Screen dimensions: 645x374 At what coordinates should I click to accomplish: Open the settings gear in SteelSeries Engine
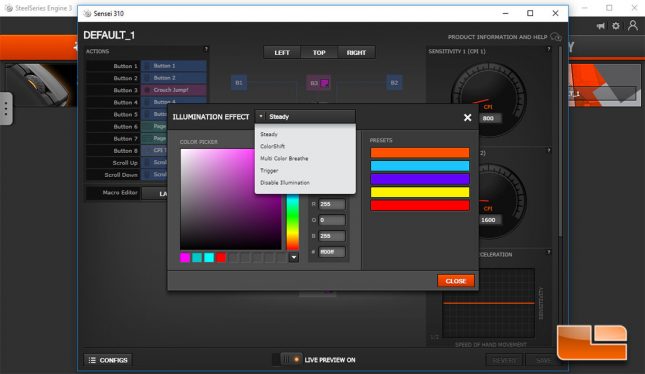[x=616, y=26]
